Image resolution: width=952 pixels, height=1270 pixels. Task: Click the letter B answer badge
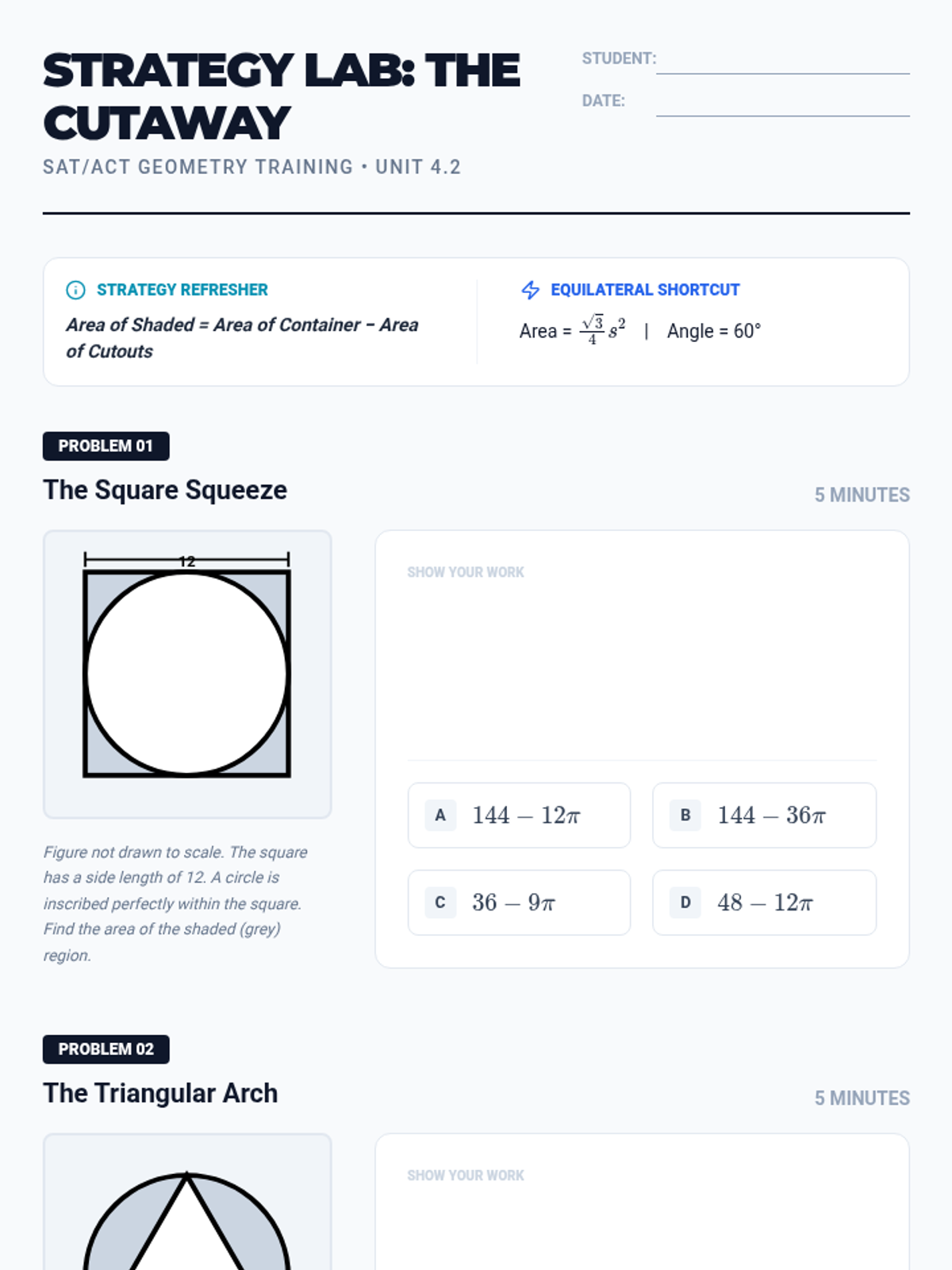pyautogui.click(x=685, y=815)
